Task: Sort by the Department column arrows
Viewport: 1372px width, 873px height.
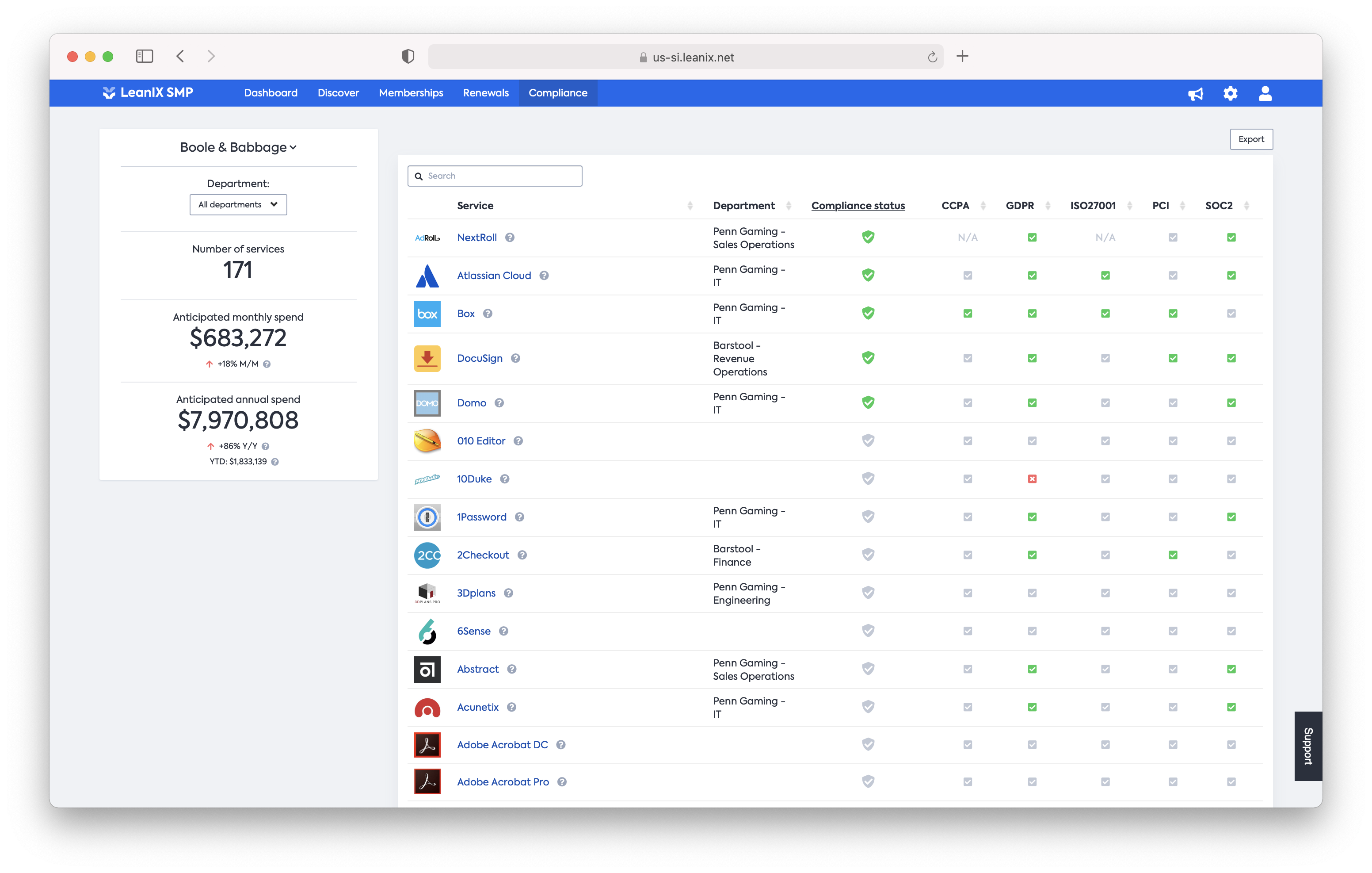Action: (x=789, y=206)
